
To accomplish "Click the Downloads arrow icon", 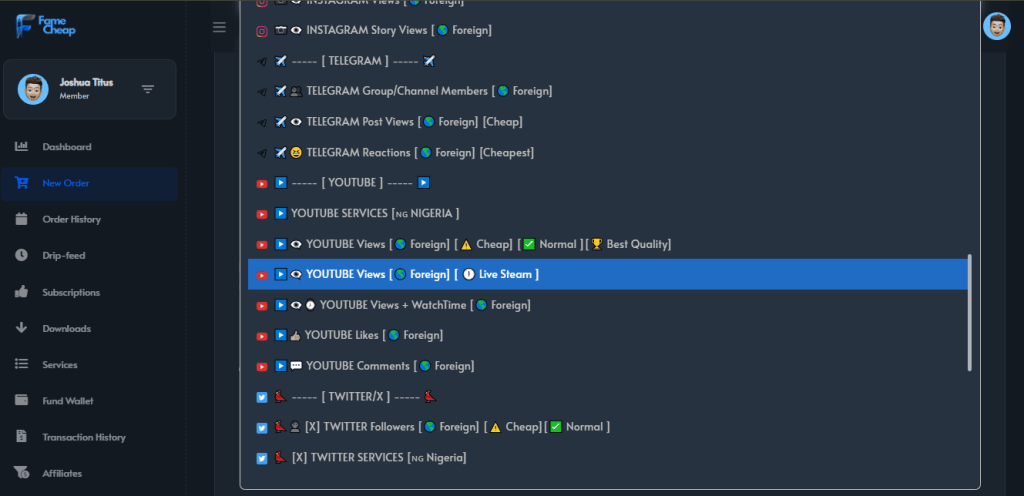I will [22, 328].
